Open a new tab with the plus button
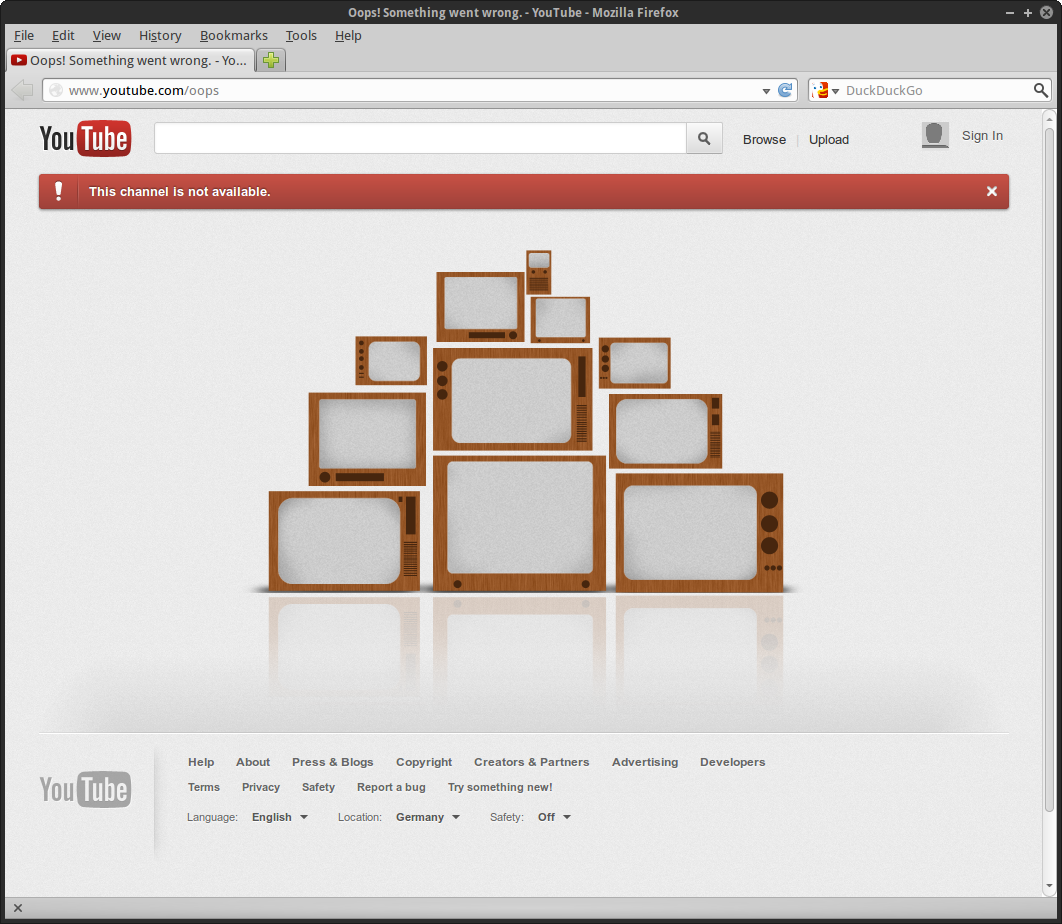 pyautogui.click(x=271, y=60)
